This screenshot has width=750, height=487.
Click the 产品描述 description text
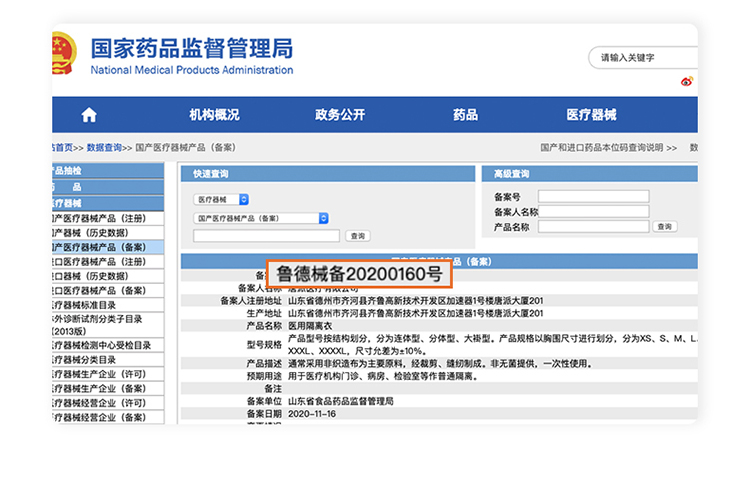pyautogui.click(x=441, y=364)
